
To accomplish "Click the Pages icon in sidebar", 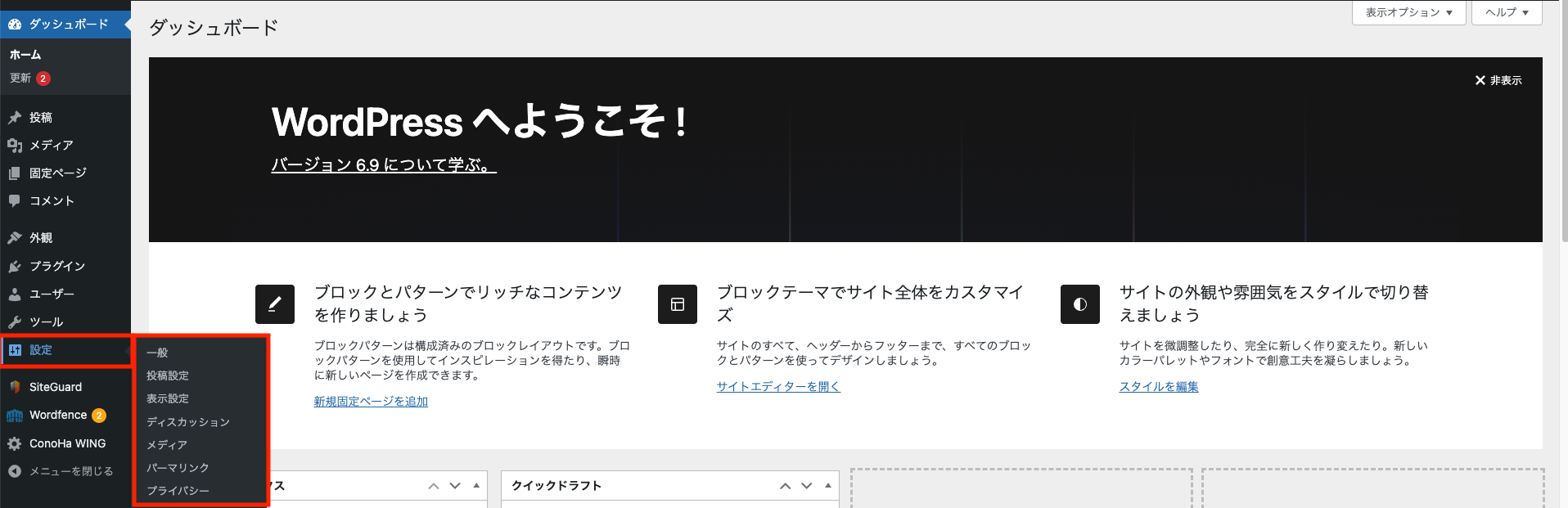I will tap(15, 173).
